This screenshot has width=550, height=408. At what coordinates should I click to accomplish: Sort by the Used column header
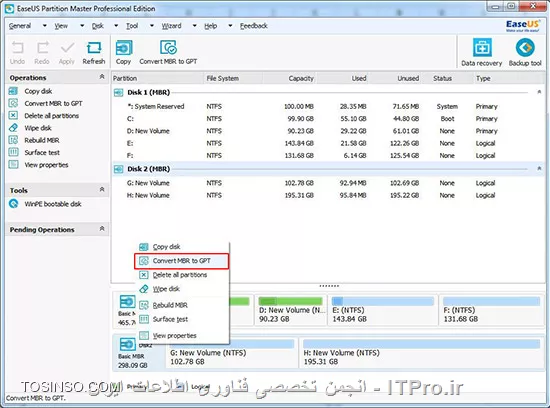(343, 78)
